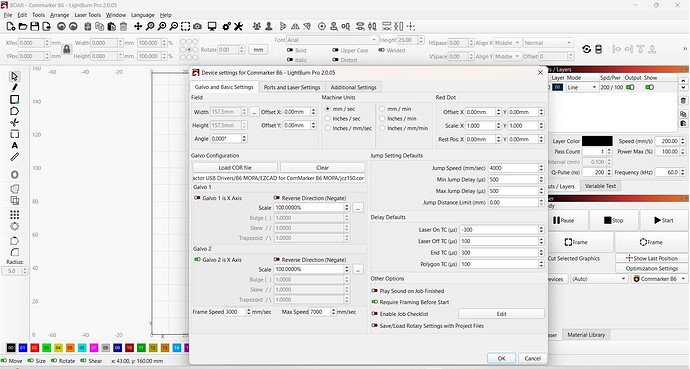The width and height of the screenshot is (690, 369).
Task: Select the Measure ruler tool
Action: point(15,157)
